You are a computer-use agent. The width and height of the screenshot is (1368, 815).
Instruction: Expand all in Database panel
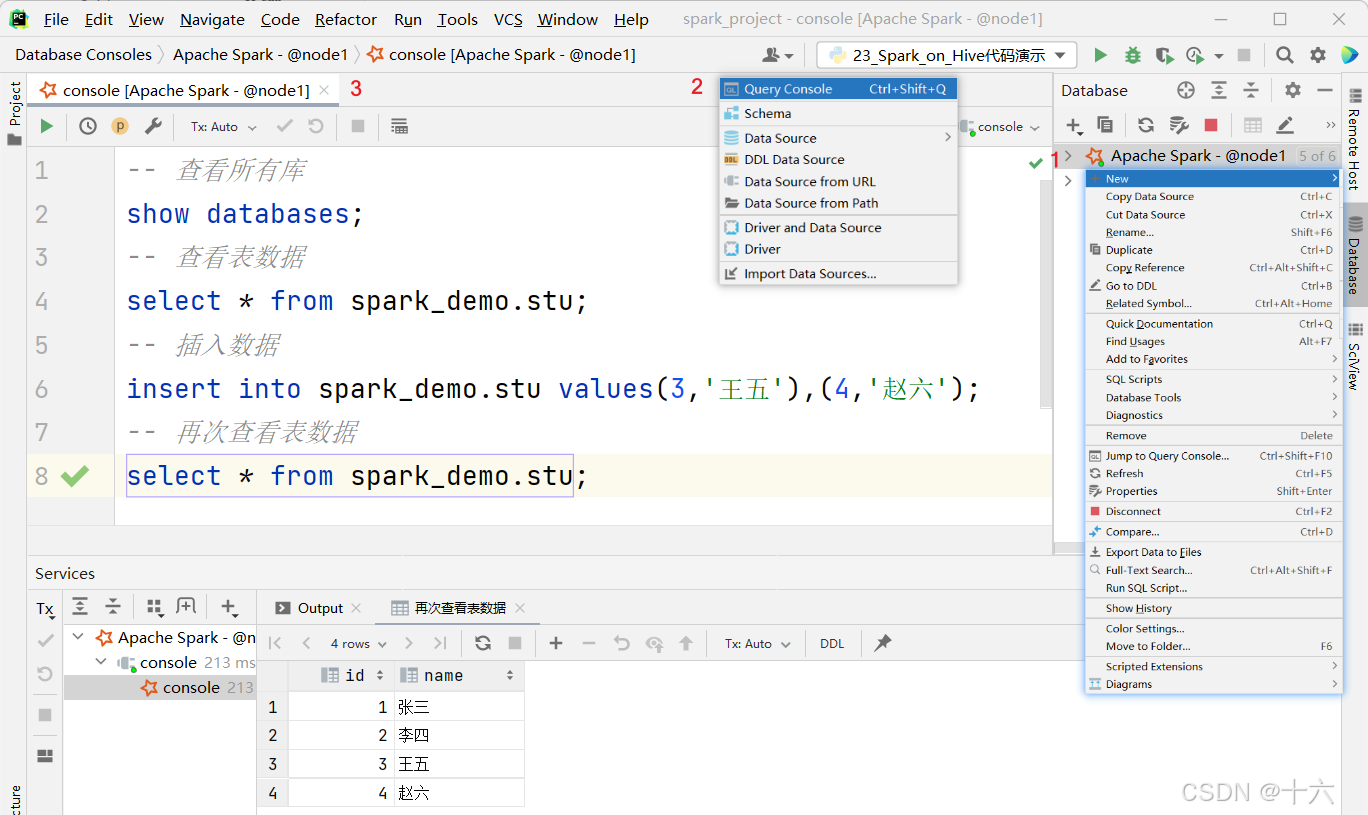(x=1219, y=90)
